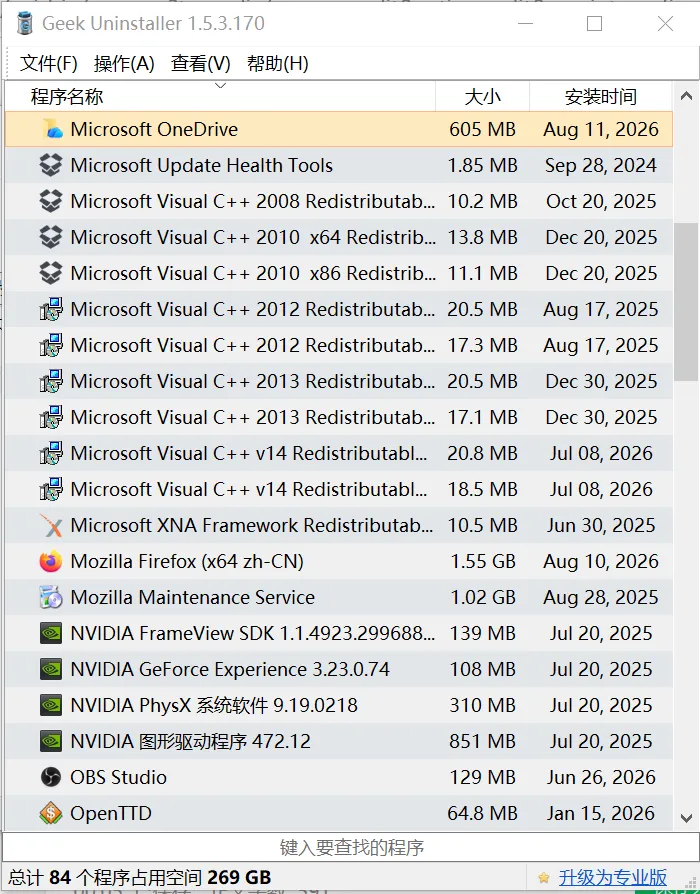Click the Geek Uninstaller title bar icon

click(x=25, y=24)
